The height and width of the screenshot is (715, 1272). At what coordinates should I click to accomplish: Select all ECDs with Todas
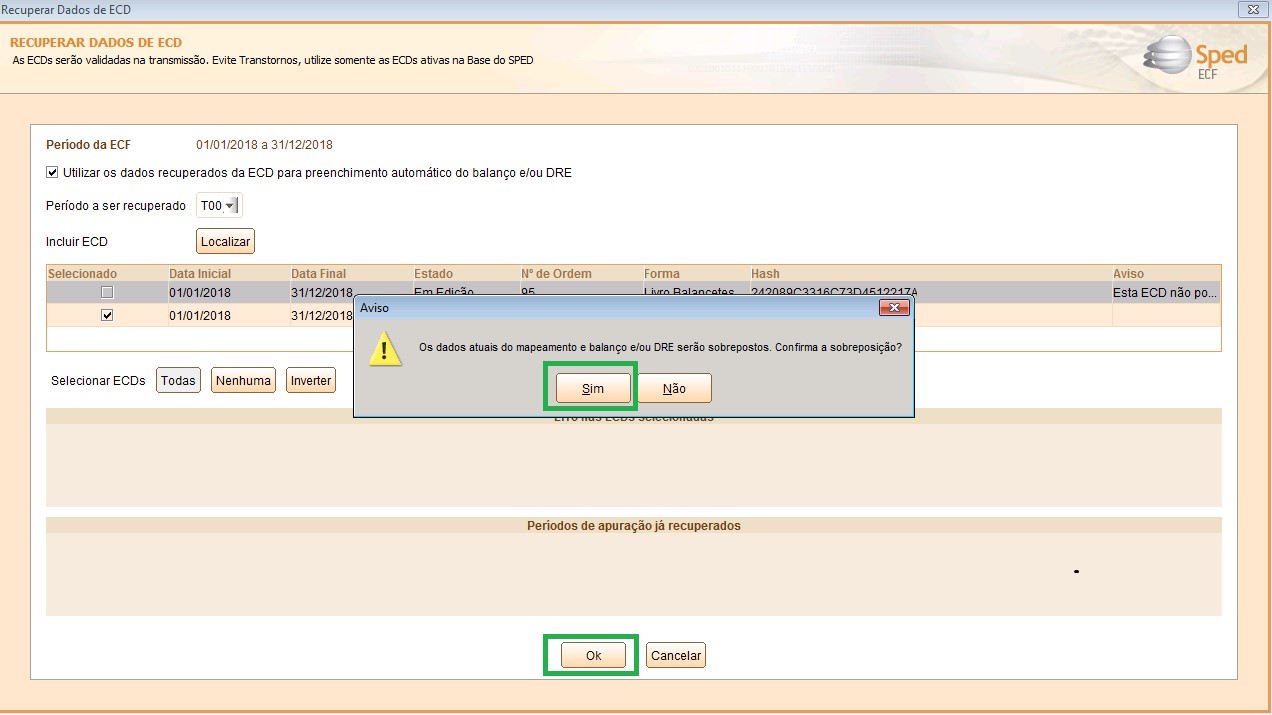coord(178,380)
